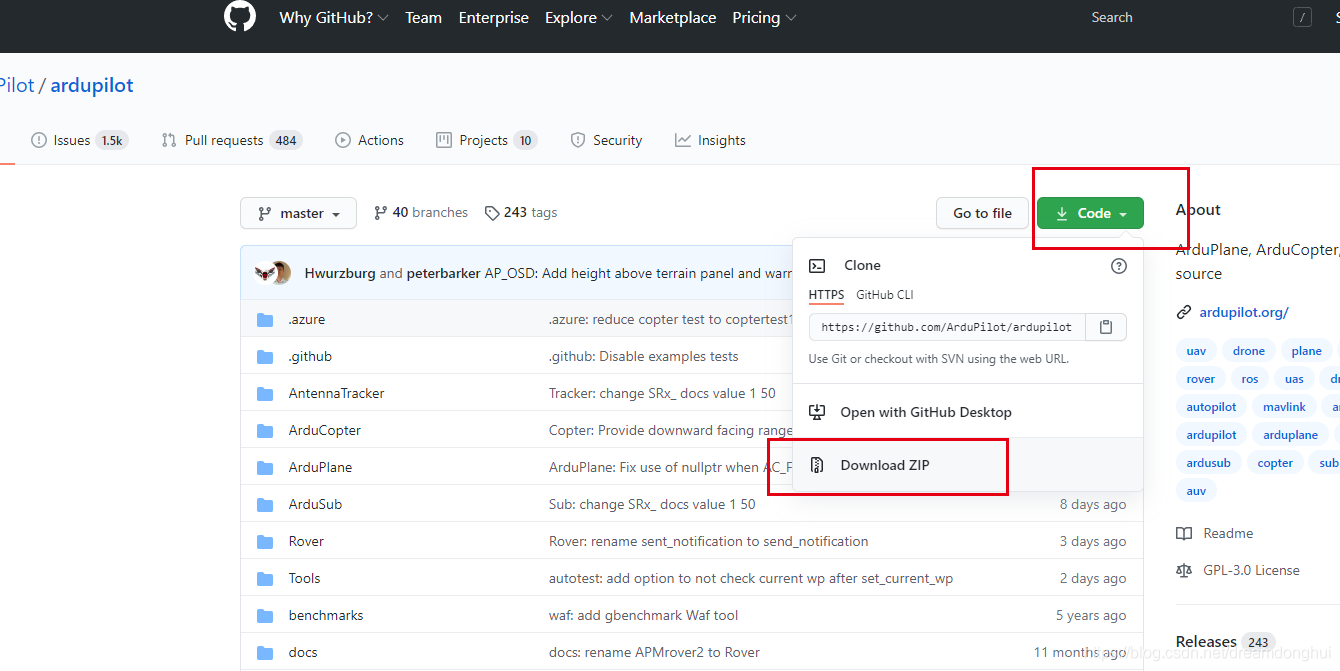Image resolution: width=1340 pixels, height=671 pixels.
Task: Click the zip file icon beside Download ZIP
Action: pos(817,465)
